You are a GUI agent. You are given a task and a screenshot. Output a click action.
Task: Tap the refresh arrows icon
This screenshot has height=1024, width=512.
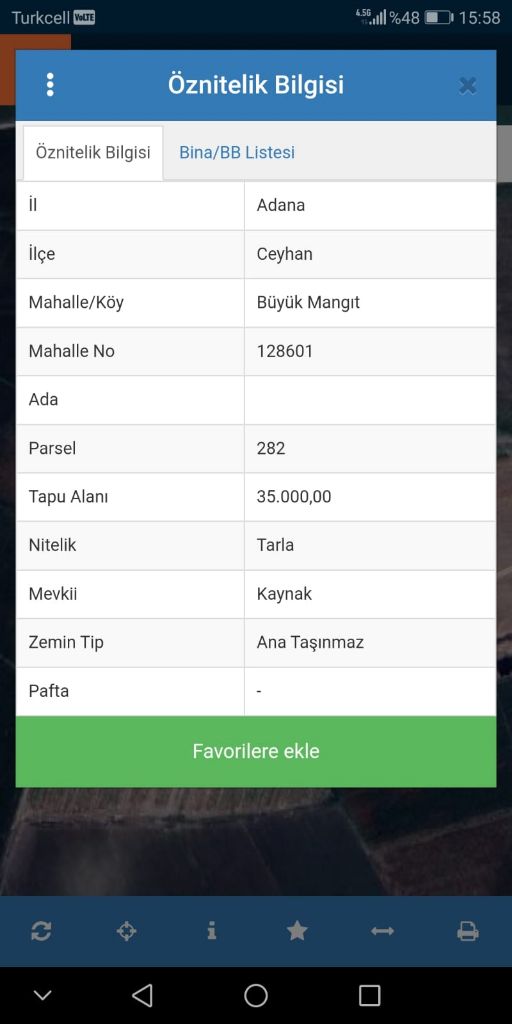tap(40, 931)
